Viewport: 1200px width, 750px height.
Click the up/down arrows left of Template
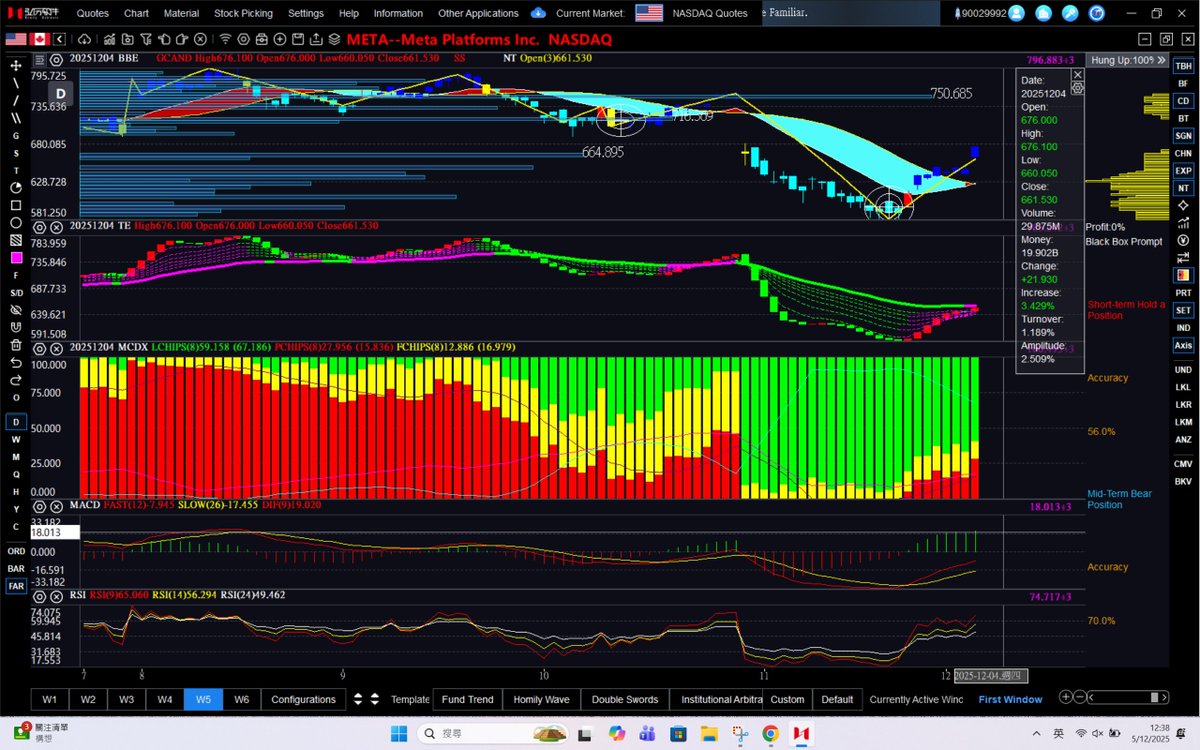[x=376, y=699]
